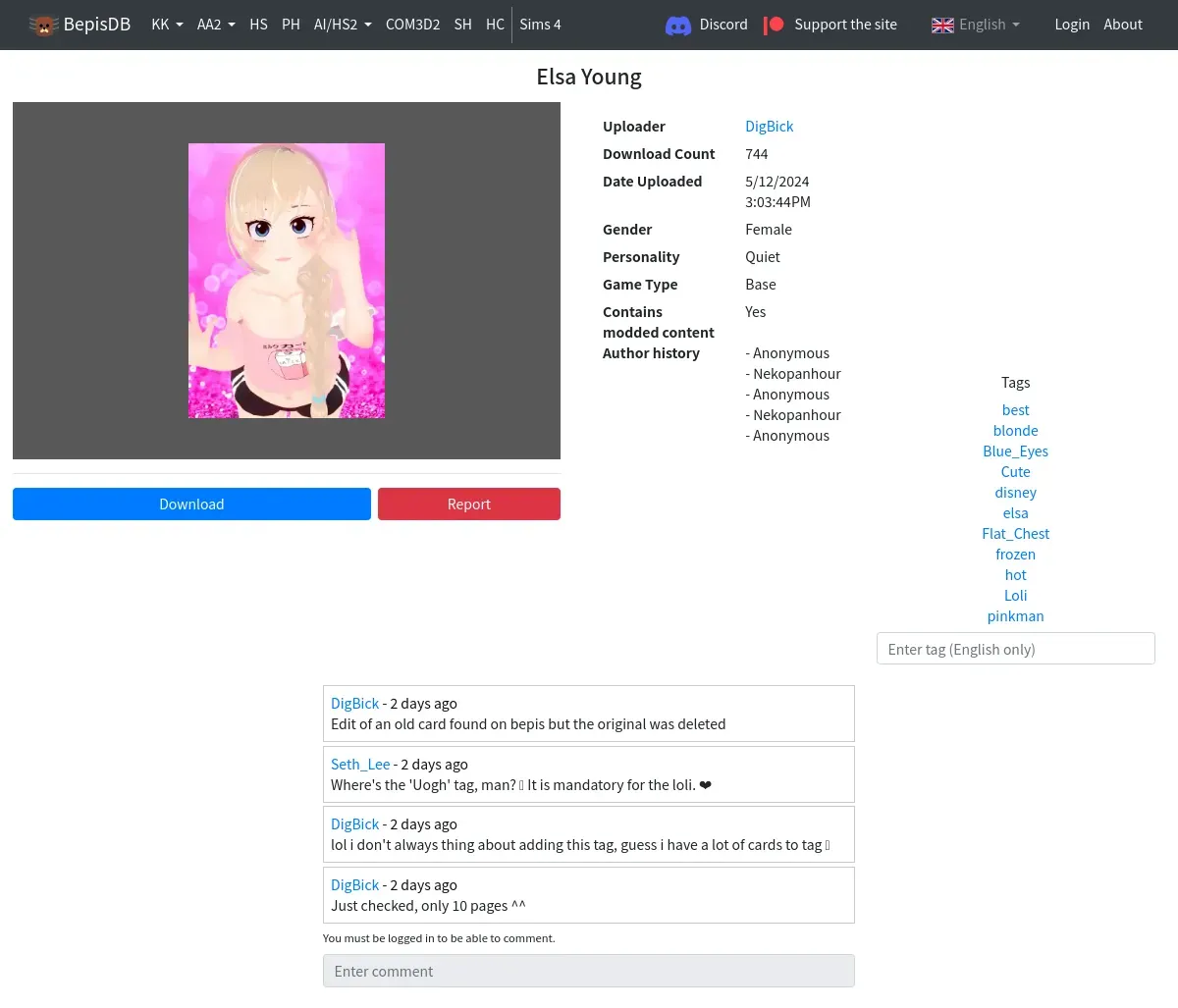Click the Enter tag input field
The image size is (1178, 1008).
coord(1015,649)
